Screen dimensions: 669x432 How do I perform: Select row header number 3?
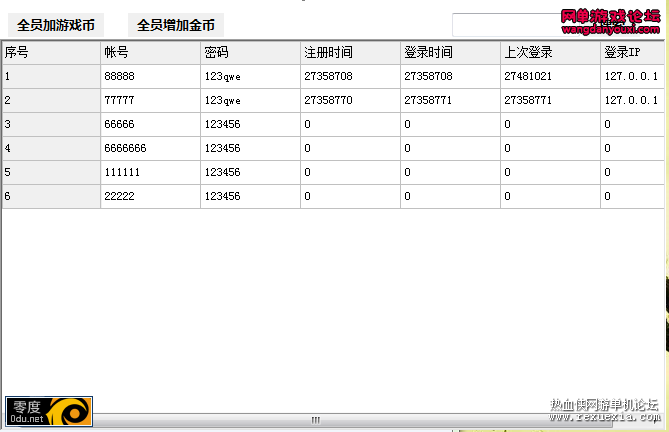51,125
